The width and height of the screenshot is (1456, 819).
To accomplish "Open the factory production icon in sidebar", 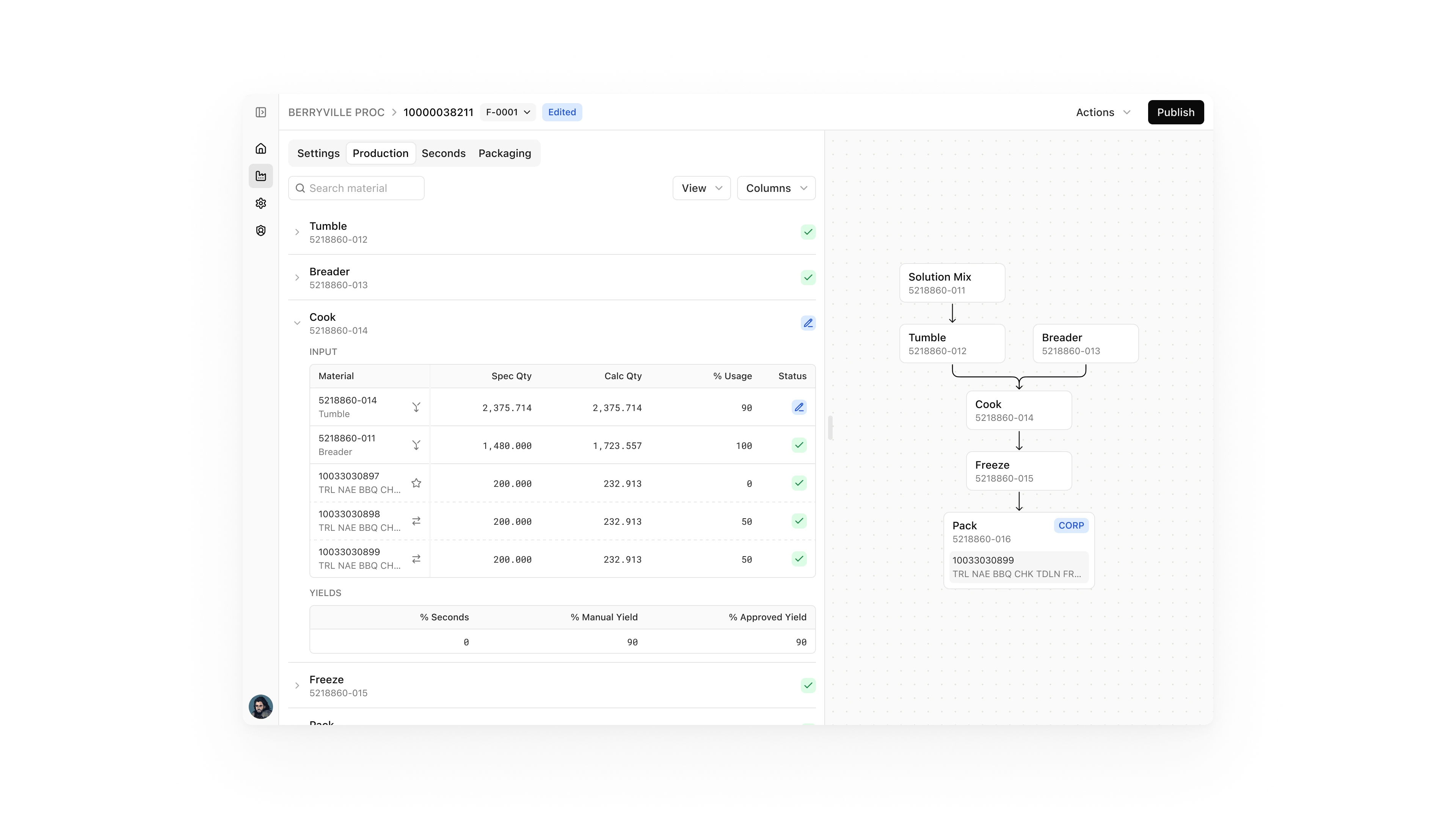I will 260,176.
